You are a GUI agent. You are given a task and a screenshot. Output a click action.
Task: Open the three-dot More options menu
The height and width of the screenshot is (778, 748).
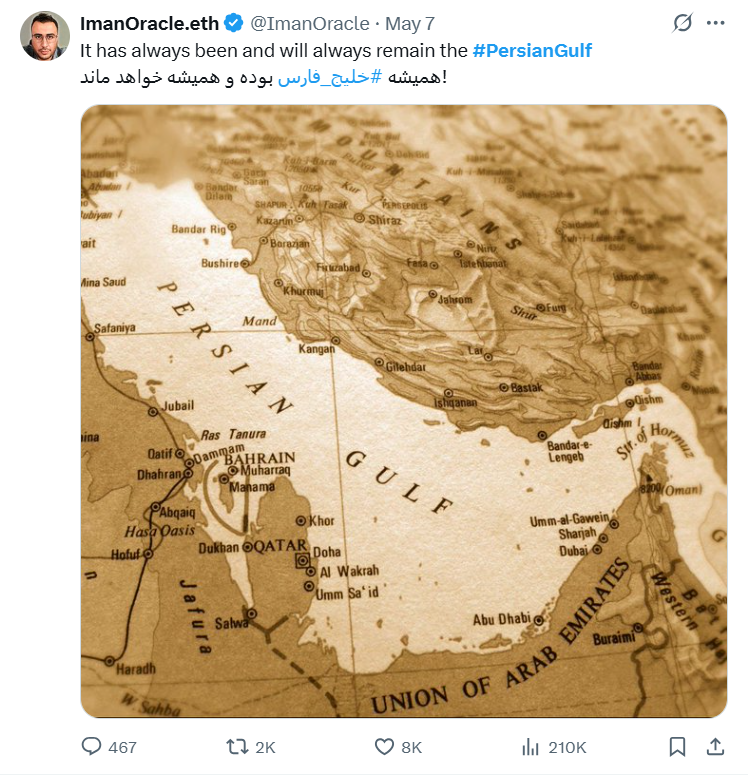(x=715, y=23)
